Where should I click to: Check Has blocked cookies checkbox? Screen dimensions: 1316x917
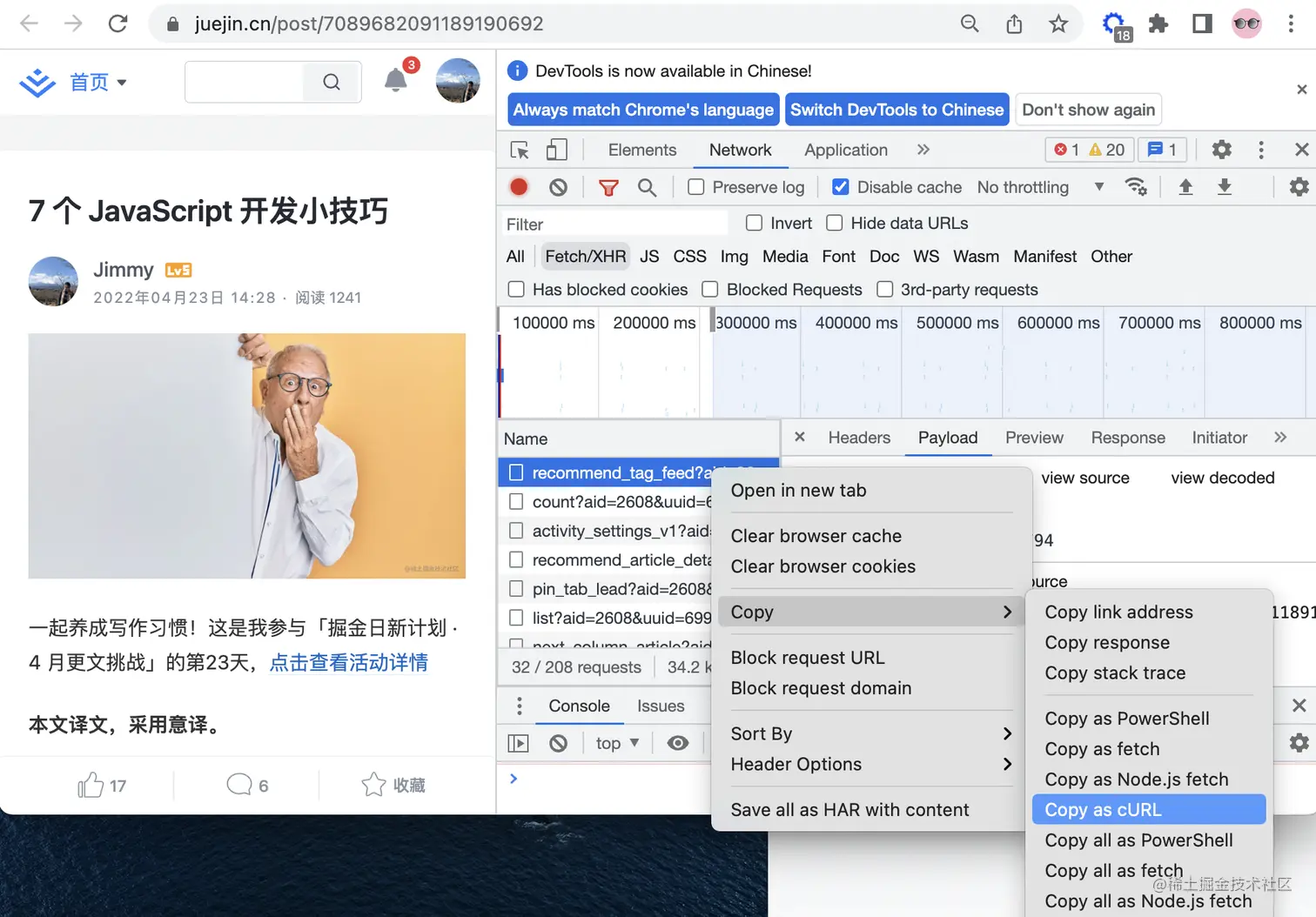click(x=516, y=290)
